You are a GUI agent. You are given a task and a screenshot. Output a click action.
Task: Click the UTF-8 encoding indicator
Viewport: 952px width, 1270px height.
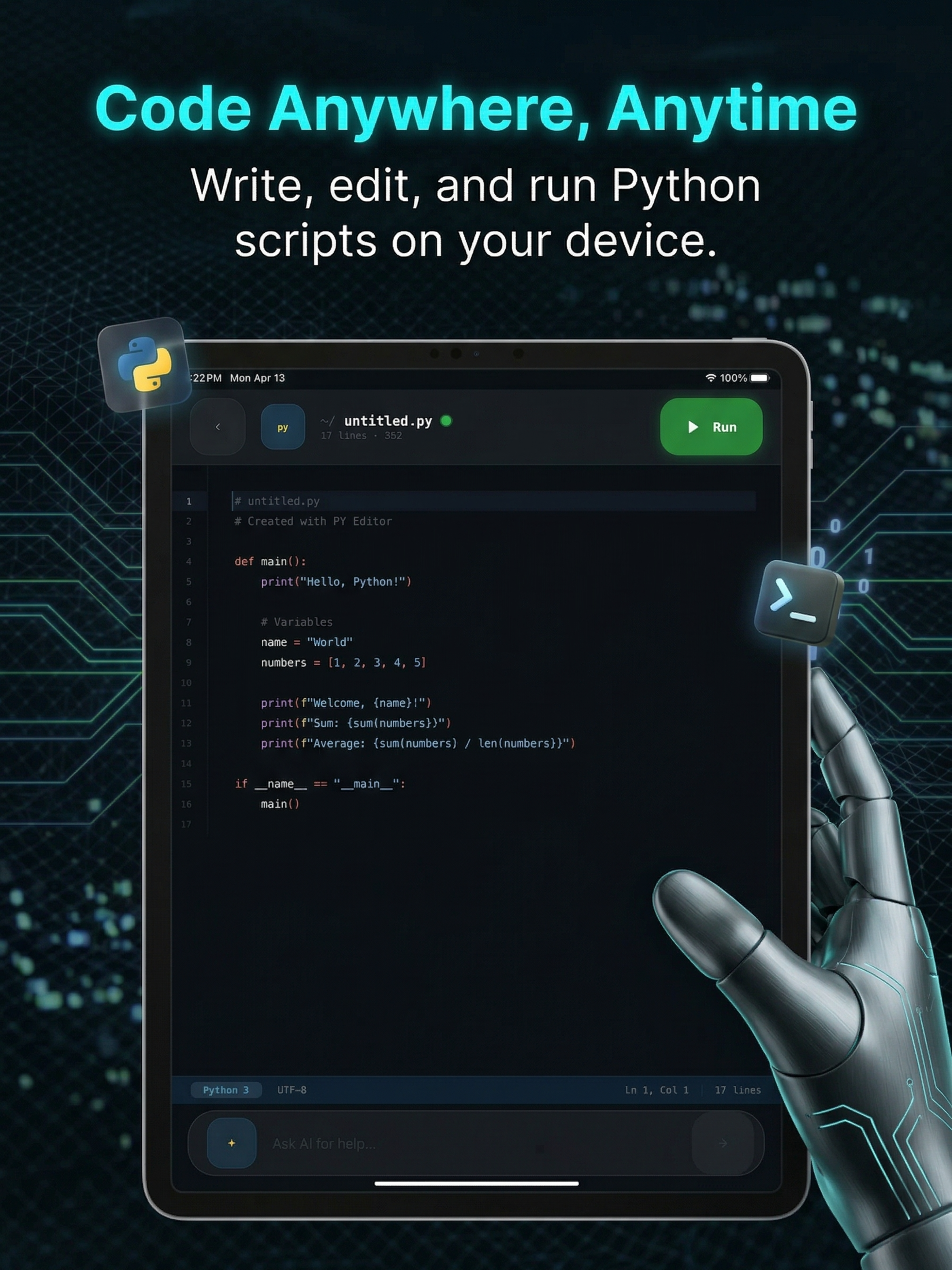point(291,1090)
